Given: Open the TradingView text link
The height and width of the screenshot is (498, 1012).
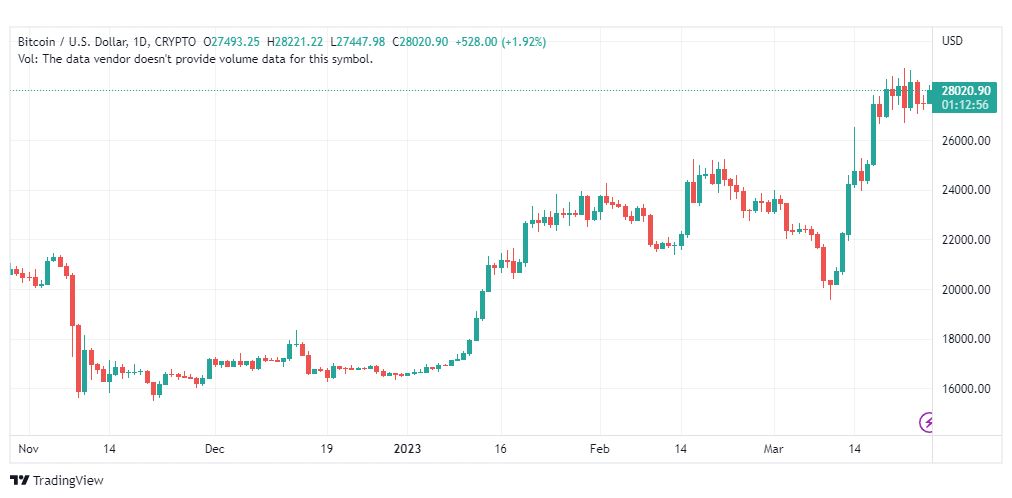Looking at the screenshot, I should point(68,481).
